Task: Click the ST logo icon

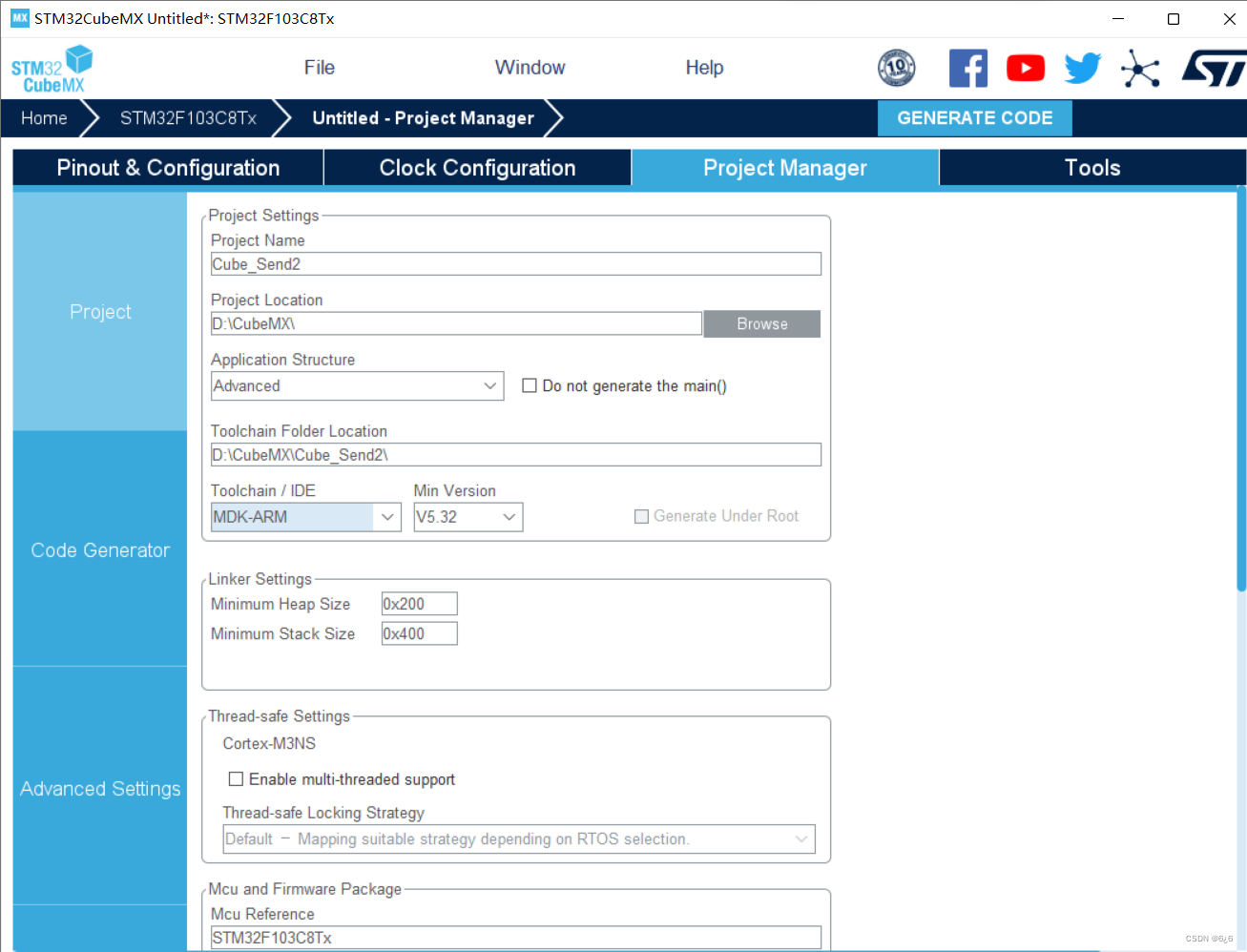Action: [1214, 69]
